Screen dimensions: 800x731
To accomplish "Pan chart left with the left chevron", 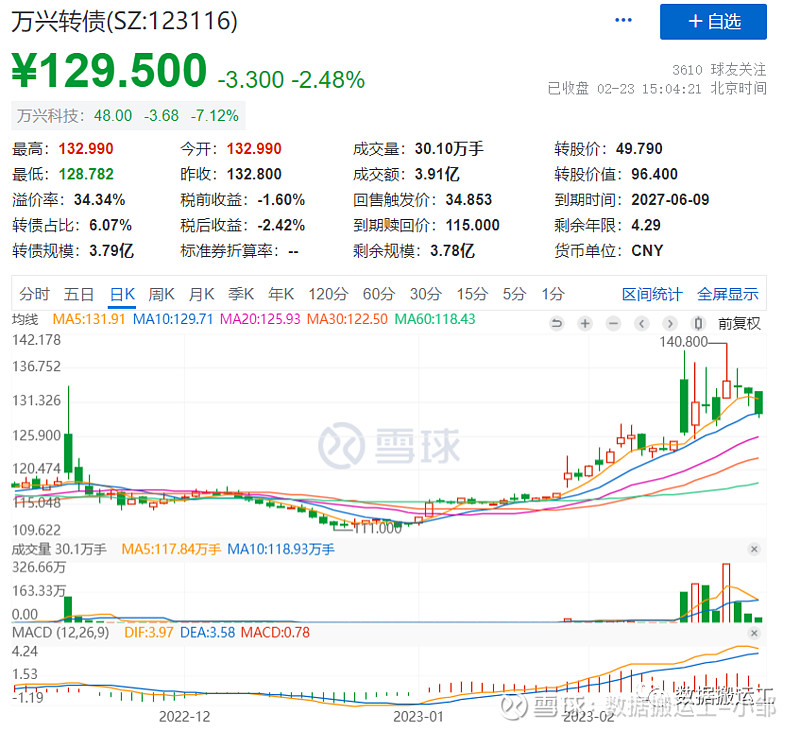I will point(642,323).
